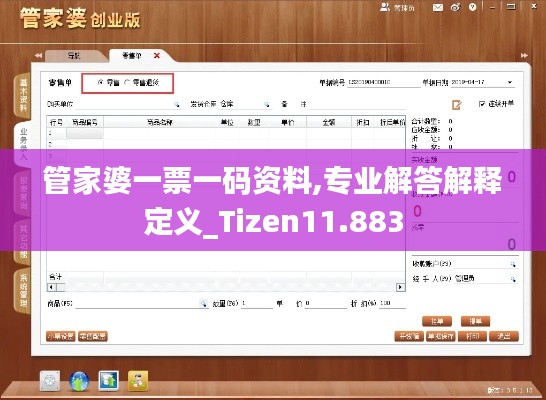Click the 退出 button
The height and width of the screenshot is (400, 546).
click(504, 336)
